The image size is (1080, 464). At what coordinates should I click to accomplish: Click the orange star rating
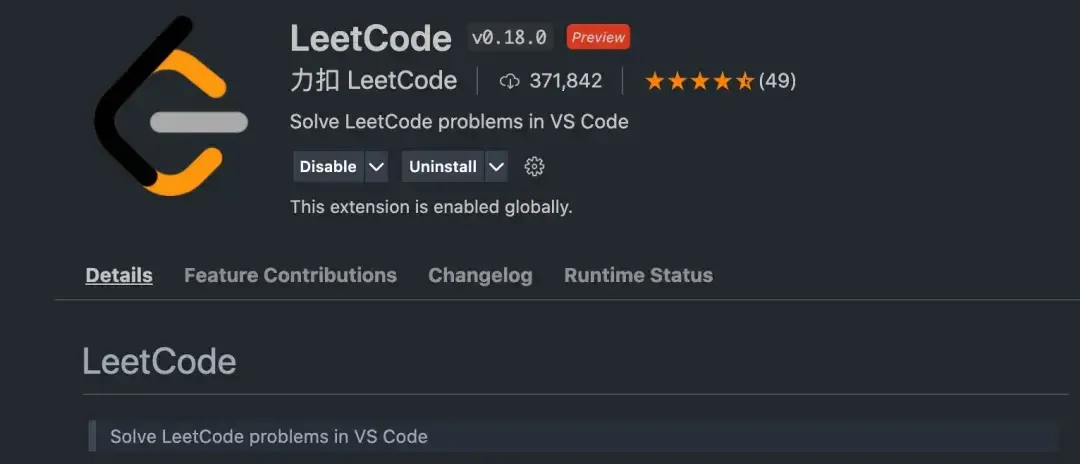click(699, 81)
